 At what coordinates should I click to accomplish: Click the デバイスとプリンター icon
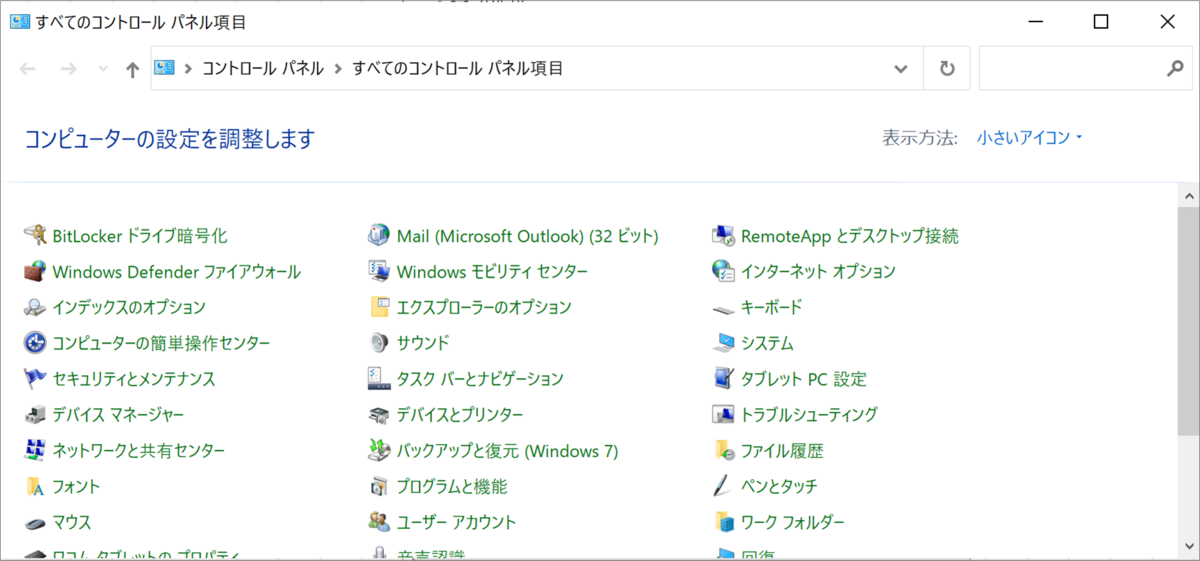(x=379, y=414)
